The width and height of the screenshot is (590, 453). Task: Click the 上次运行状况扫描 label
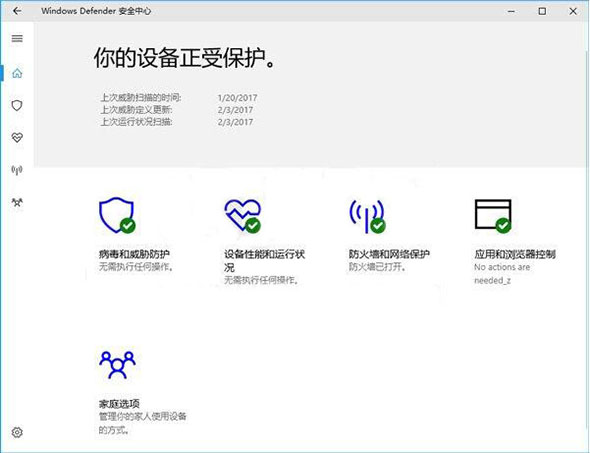(x=137, y=122)
